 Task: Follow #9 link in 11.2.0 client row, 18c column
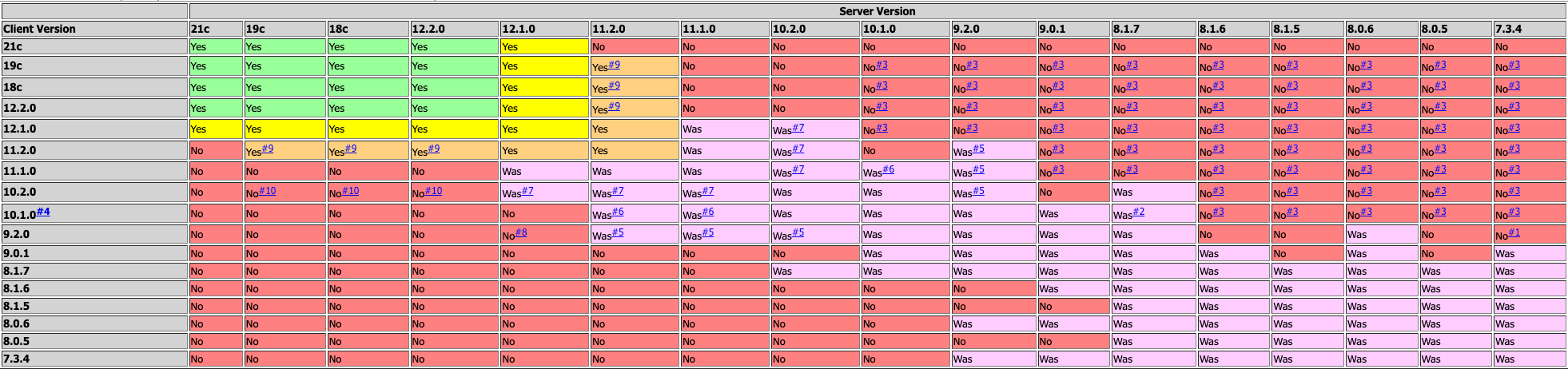351,149
